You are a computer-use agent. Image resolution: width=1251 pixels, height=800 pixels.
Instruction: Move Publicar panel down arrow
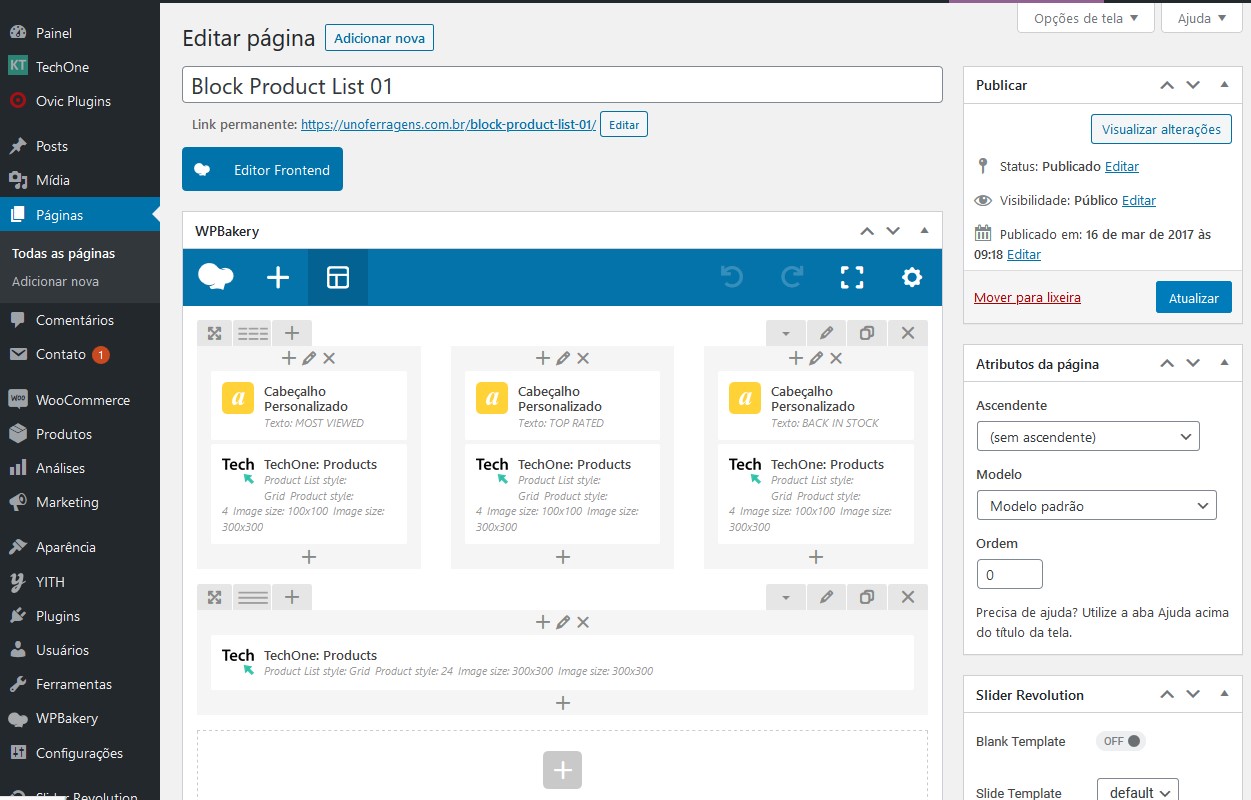click(1193, 85)
